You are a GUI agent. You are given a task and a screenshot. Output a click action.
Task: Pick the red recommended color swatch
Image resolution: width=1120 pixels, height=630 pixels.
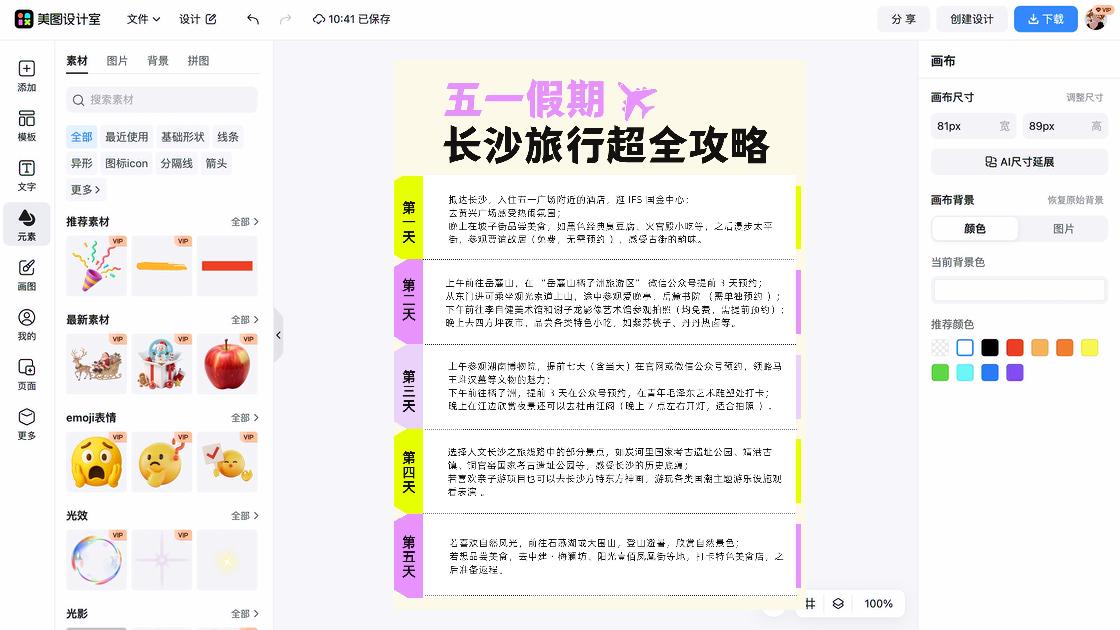[1014, 347]
